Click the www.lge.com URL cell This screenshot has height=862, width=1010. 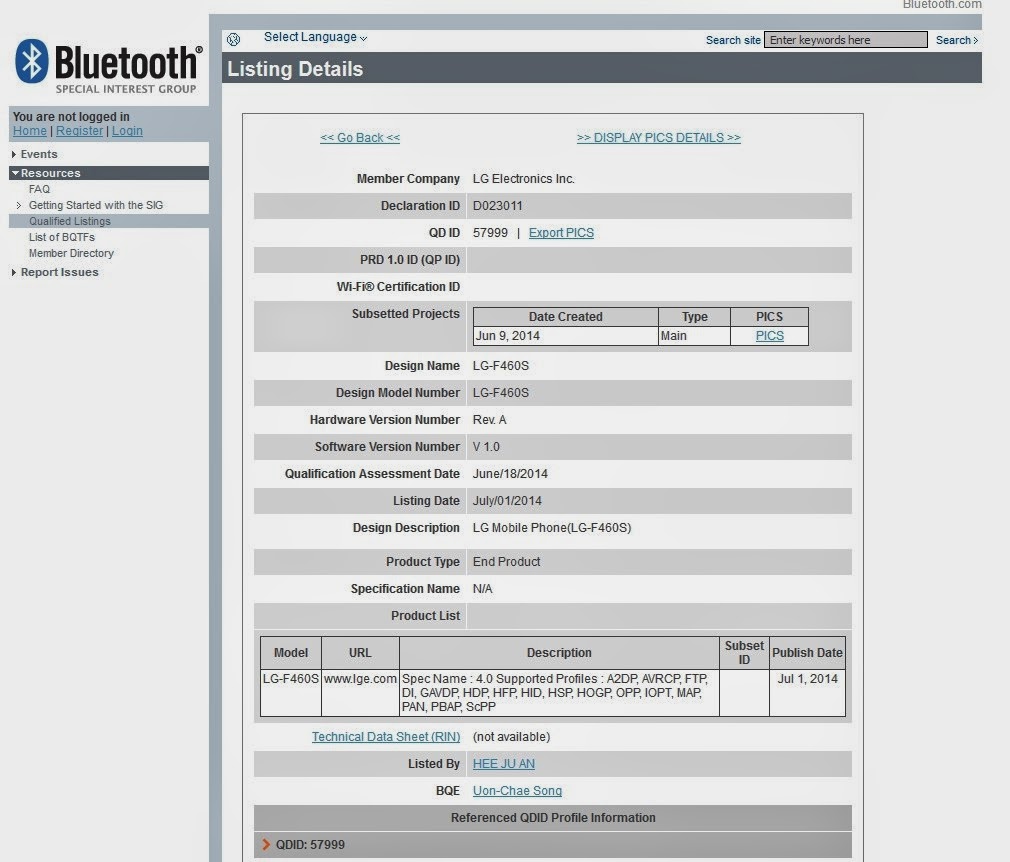click(360, 693)
